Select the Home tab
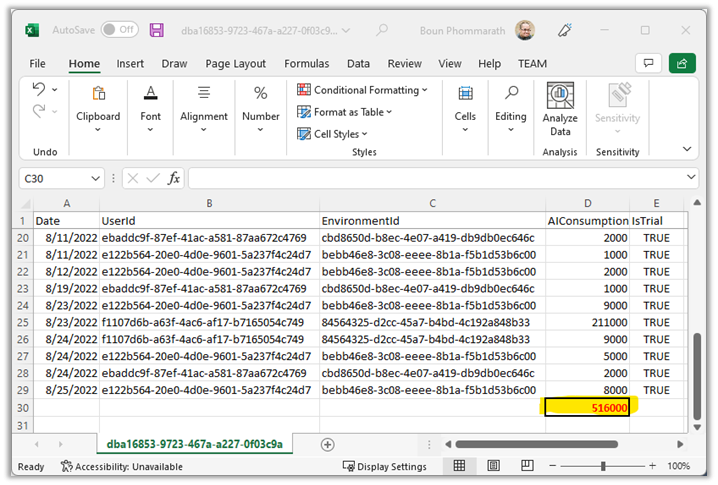 pyautogui.click(x=84, y=64)
